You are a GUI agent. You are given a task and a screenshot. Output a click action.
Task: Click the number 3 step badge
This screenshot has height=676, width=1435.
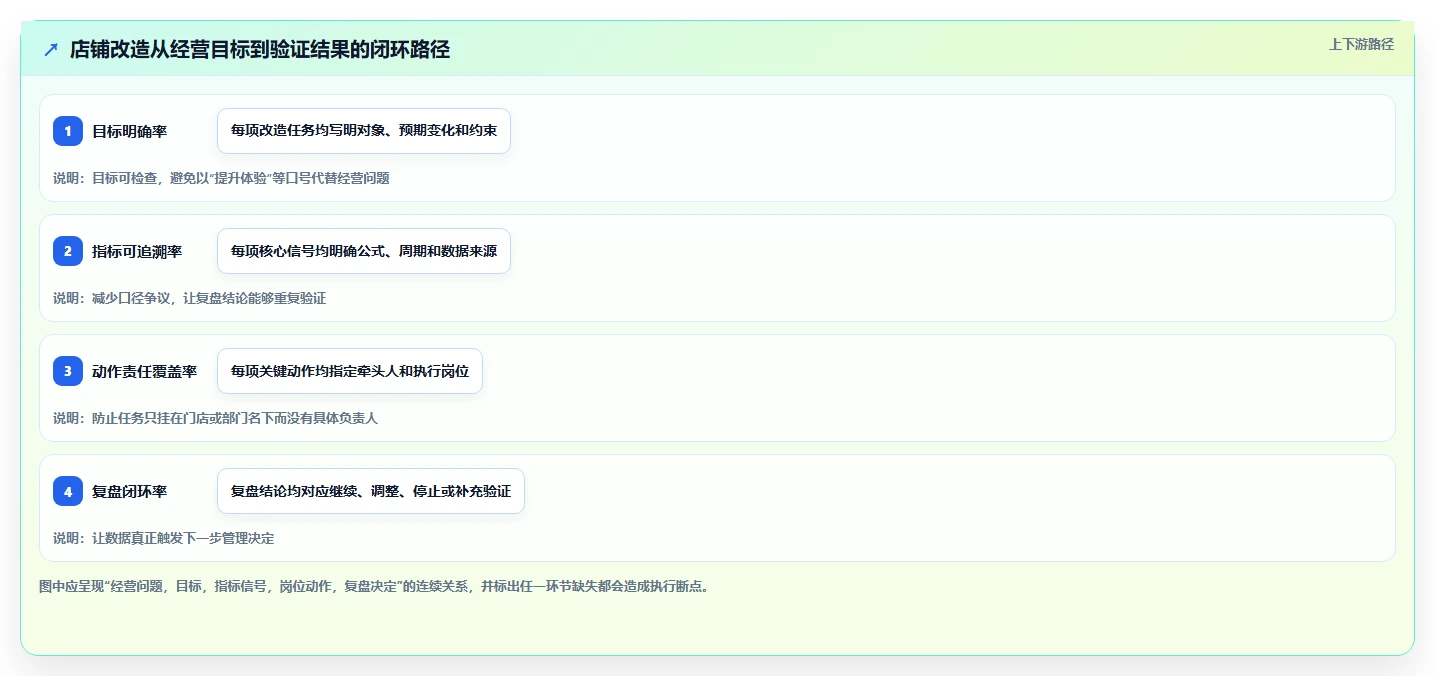pos(68,371)
